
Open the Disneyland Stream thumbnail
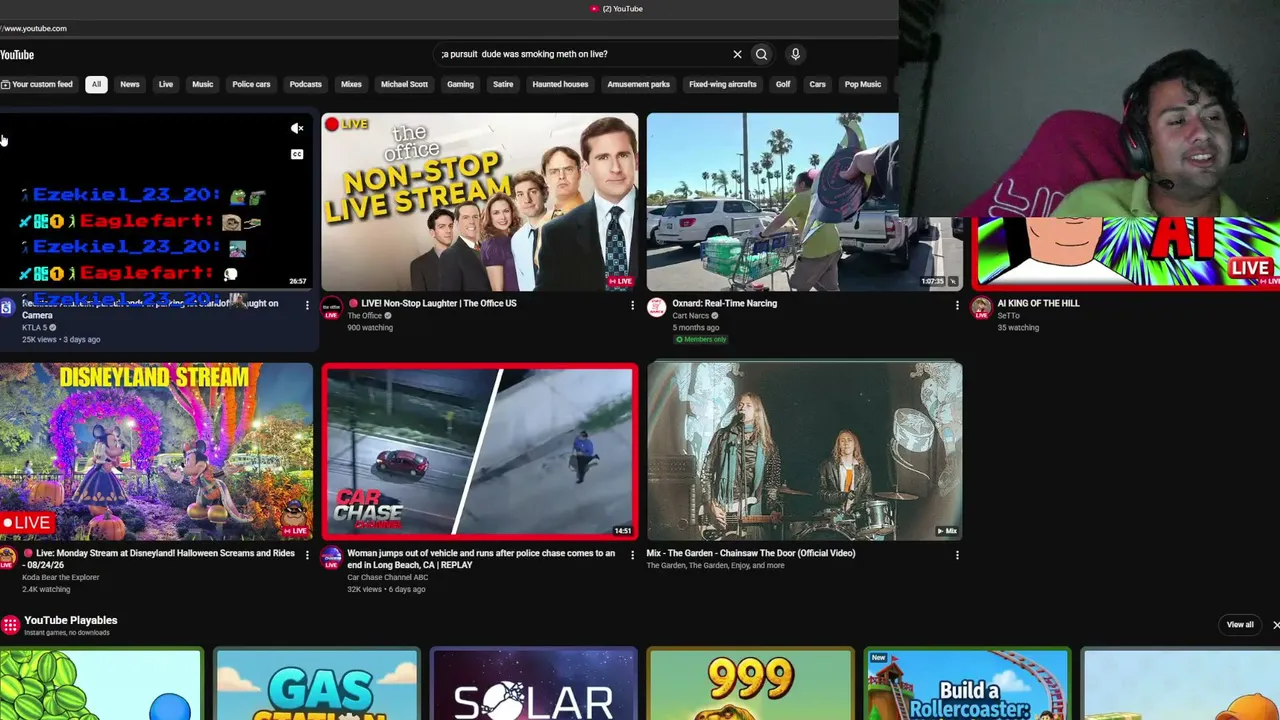click(156, 451)
